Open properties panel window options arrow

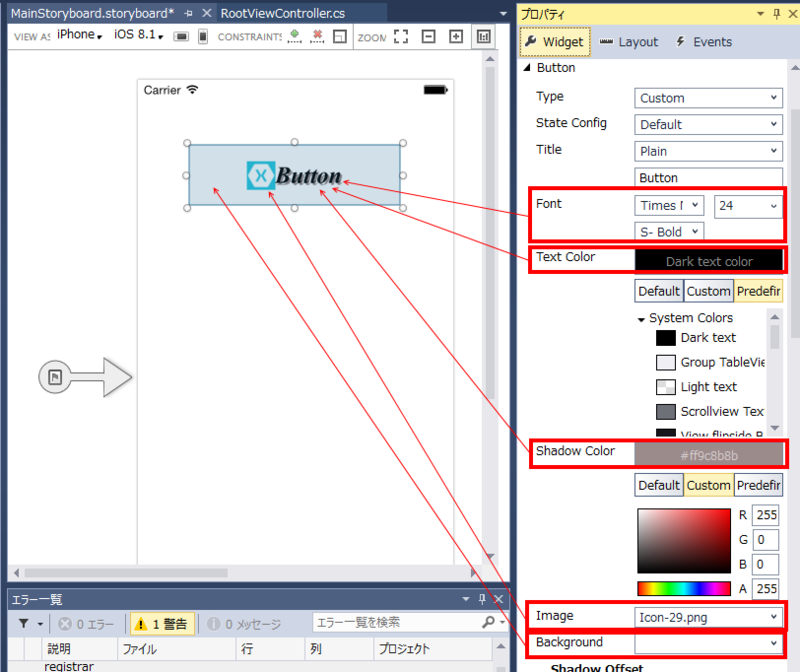760,14
